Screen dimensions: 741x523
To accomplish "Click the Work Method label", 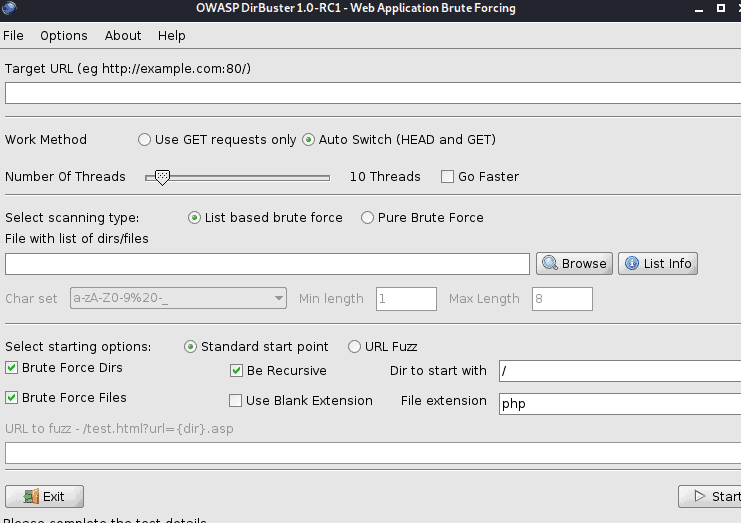I will coord(46,140).
